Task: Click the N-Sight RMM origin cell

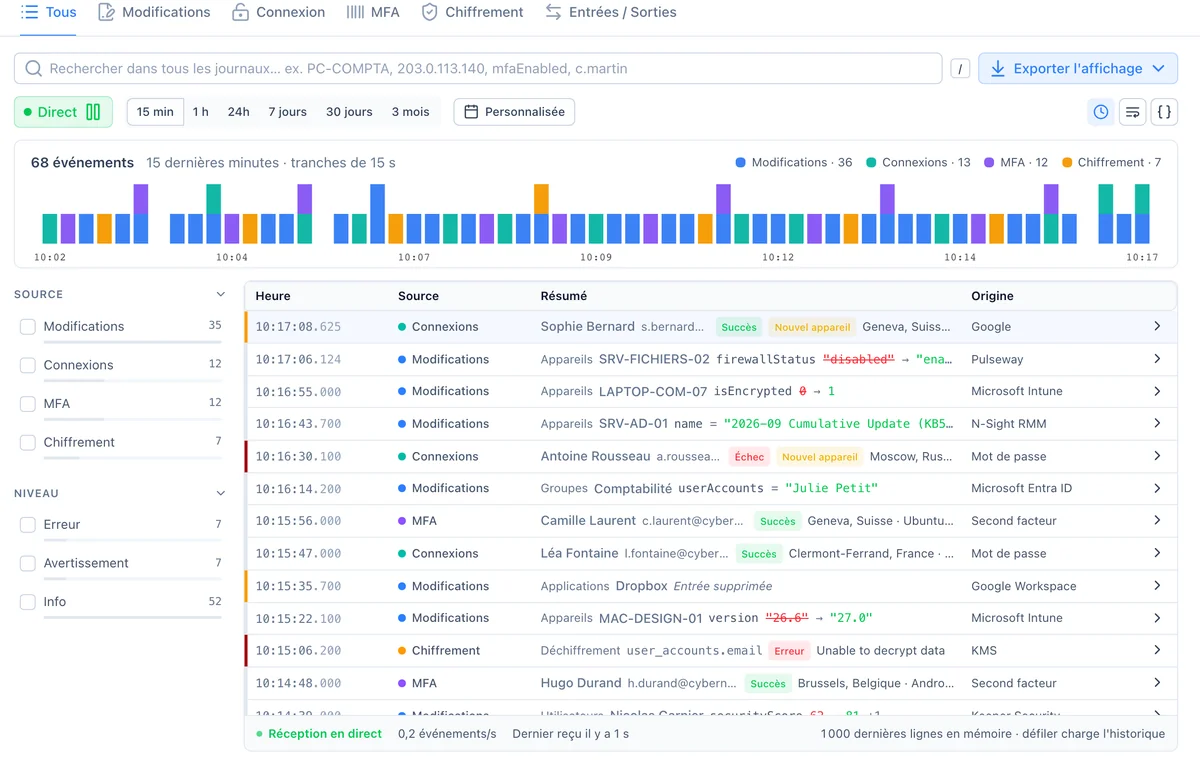Action: coord(1008,424)
